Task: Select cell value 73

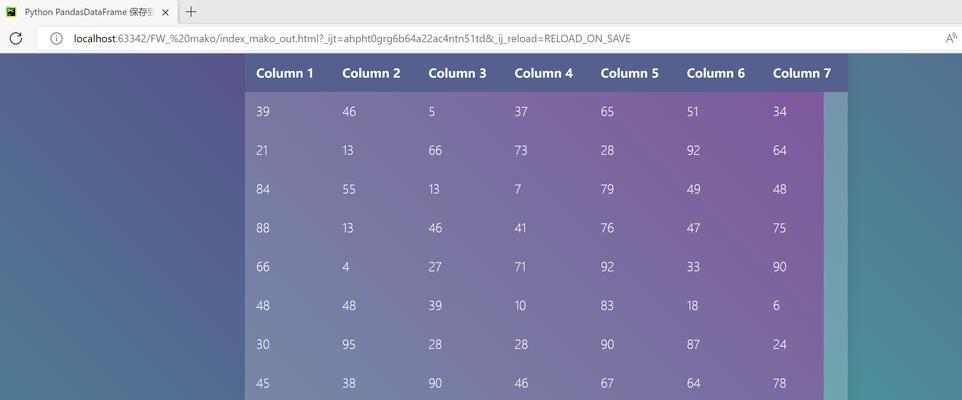Action: point(521,150)
